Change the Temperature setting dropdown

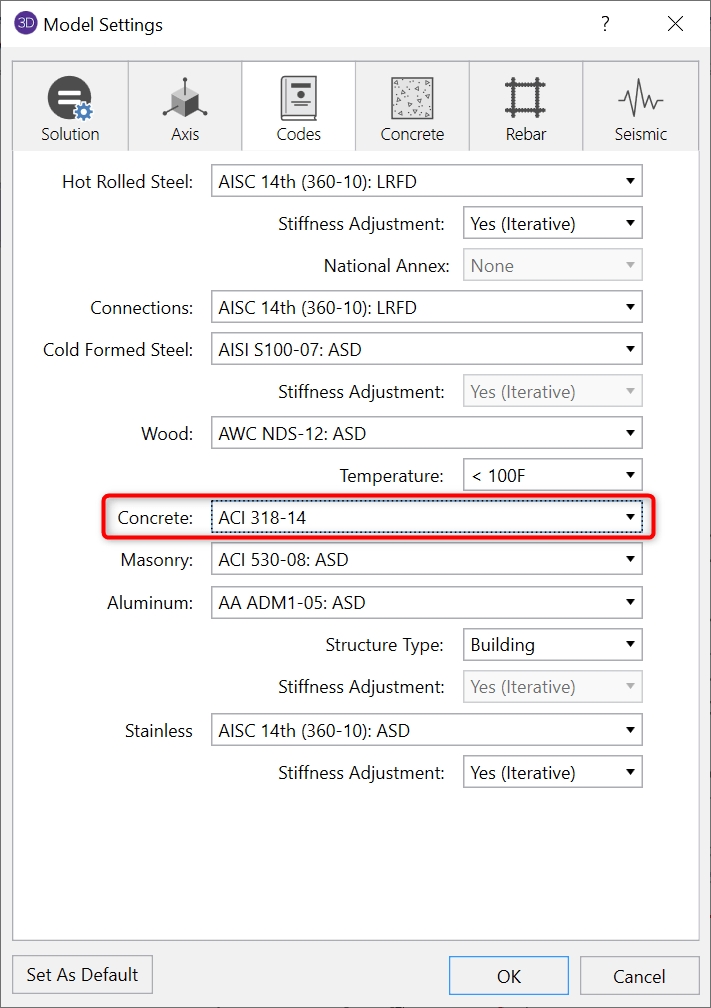pos(630,474)
